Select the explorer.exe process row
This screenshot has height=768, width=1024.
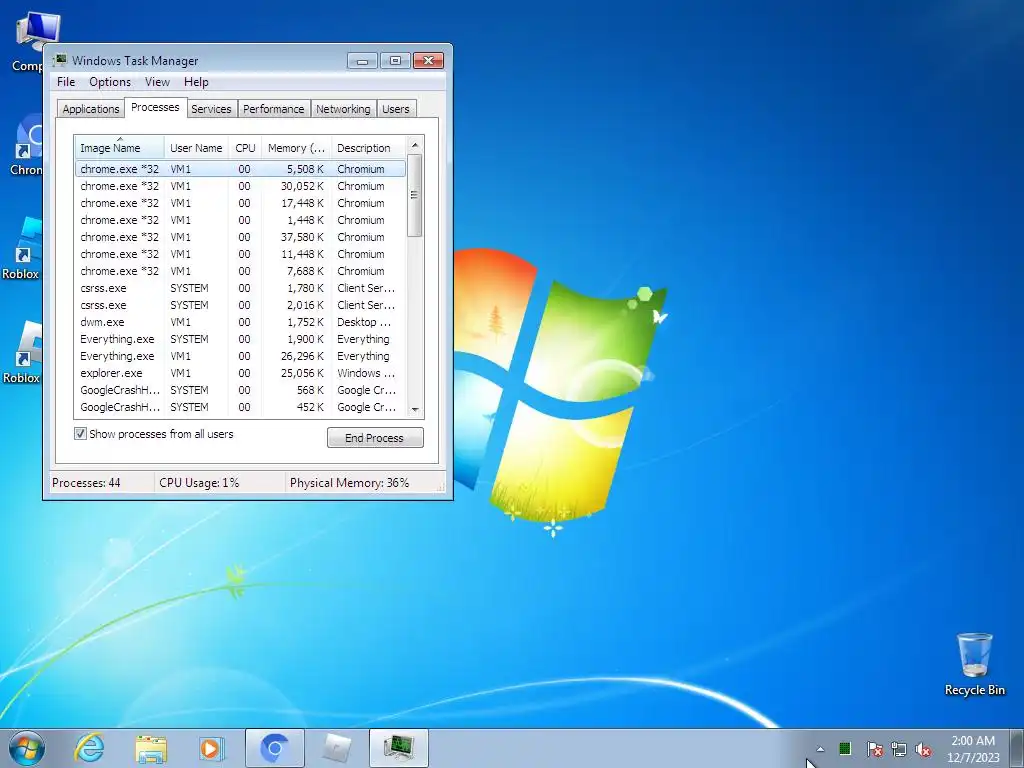[x=240, y=373]
